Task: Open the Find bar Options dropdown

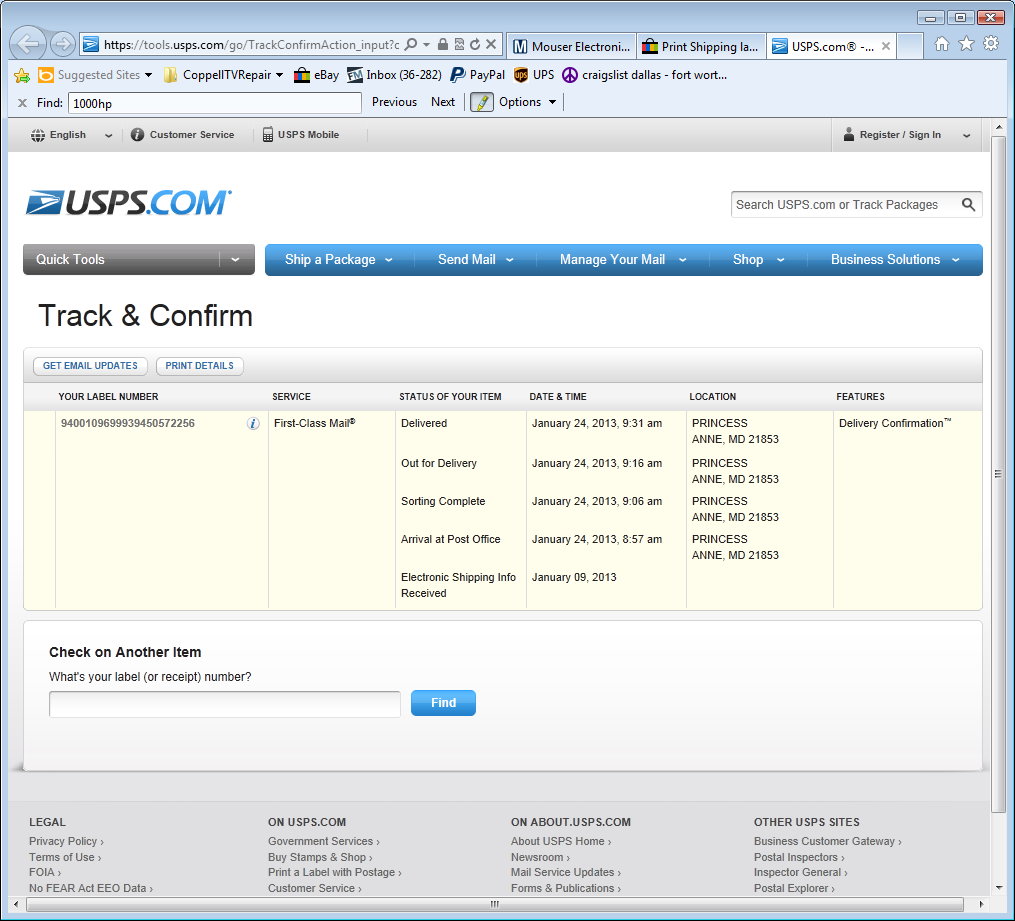Action: 528,102
